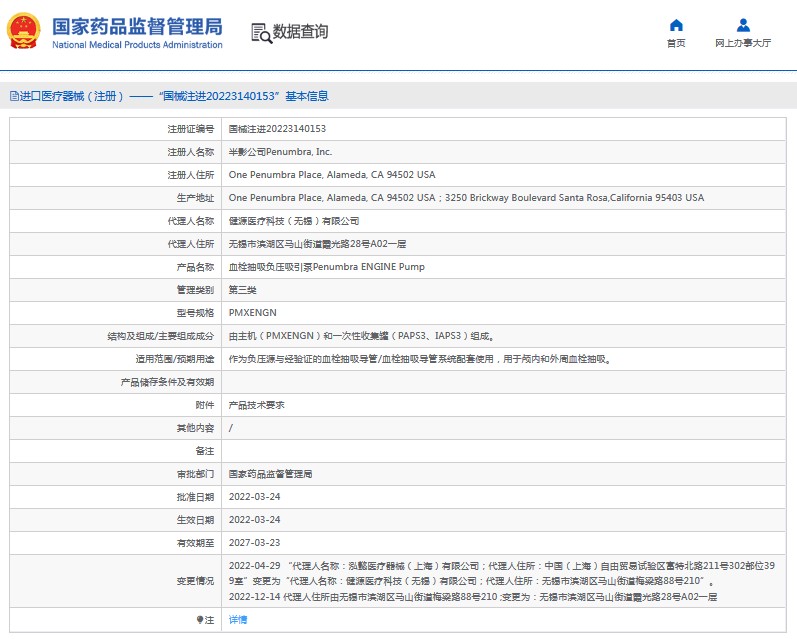797x639 pixels.
Task: Select registrant name 半影公司Penumbra, Inc.
Action: [280, 152]
